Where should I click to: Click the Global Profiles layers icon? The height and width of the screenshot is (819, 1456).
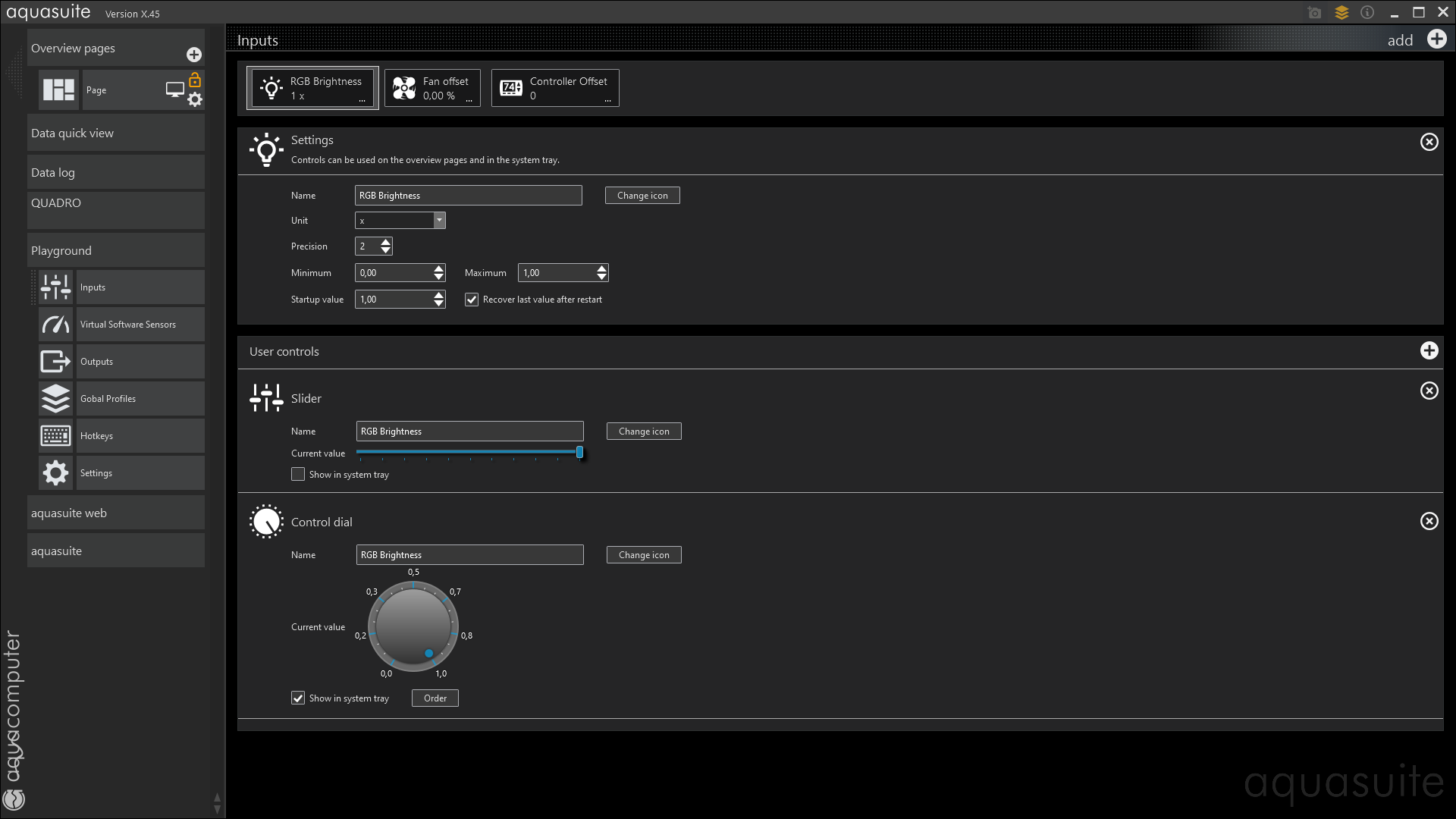pos(56,399)
